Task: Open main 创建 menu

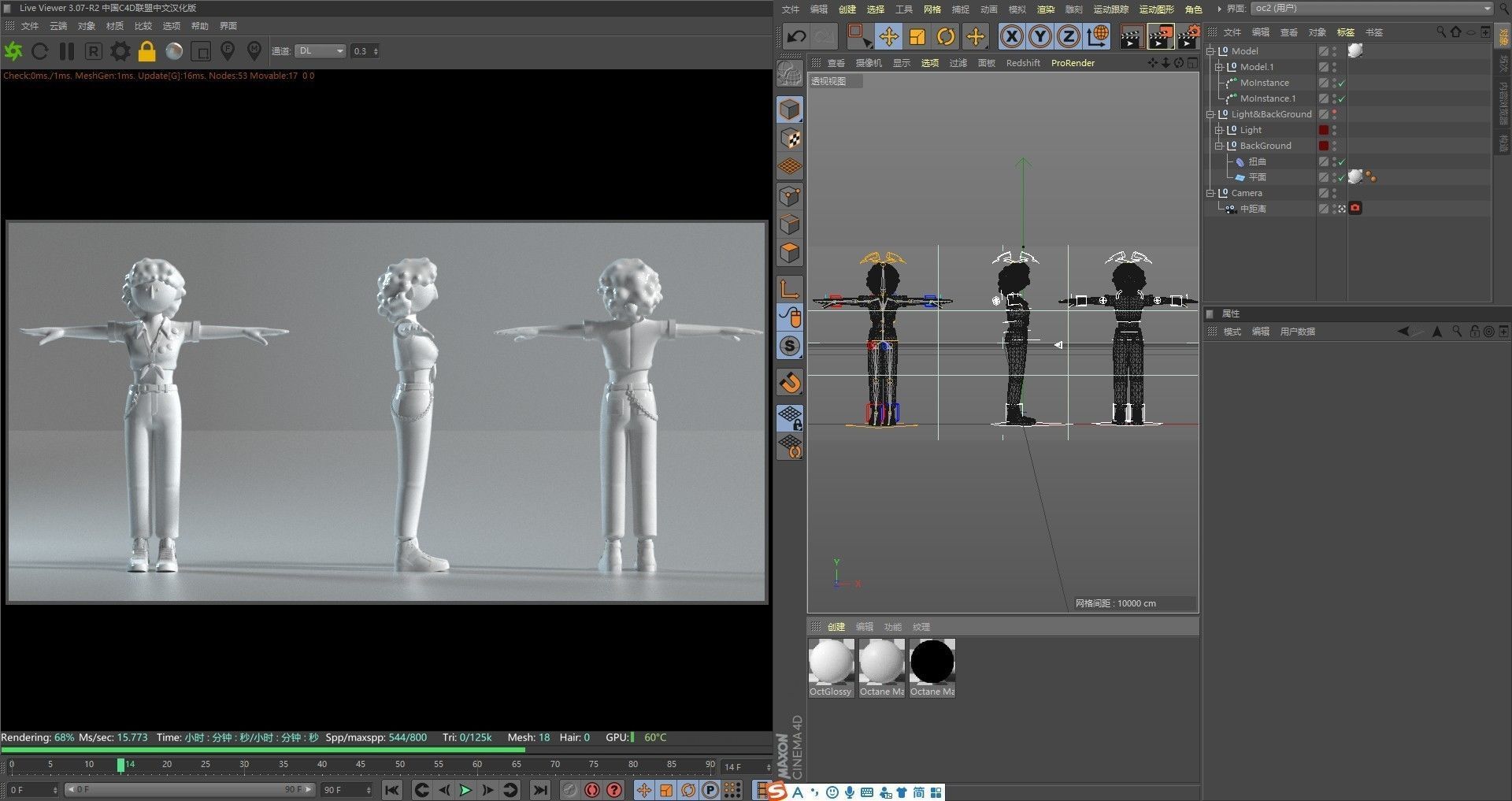Action: [x=847, y=9]
